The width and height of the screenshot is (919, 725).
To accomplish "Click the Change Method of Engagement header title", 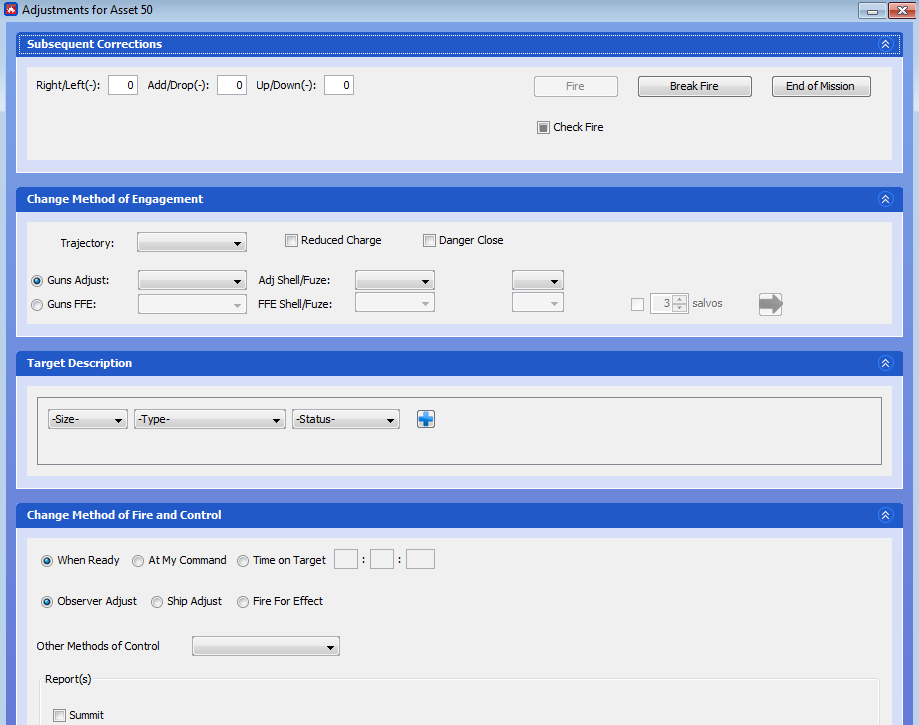I will pos(115,199).
